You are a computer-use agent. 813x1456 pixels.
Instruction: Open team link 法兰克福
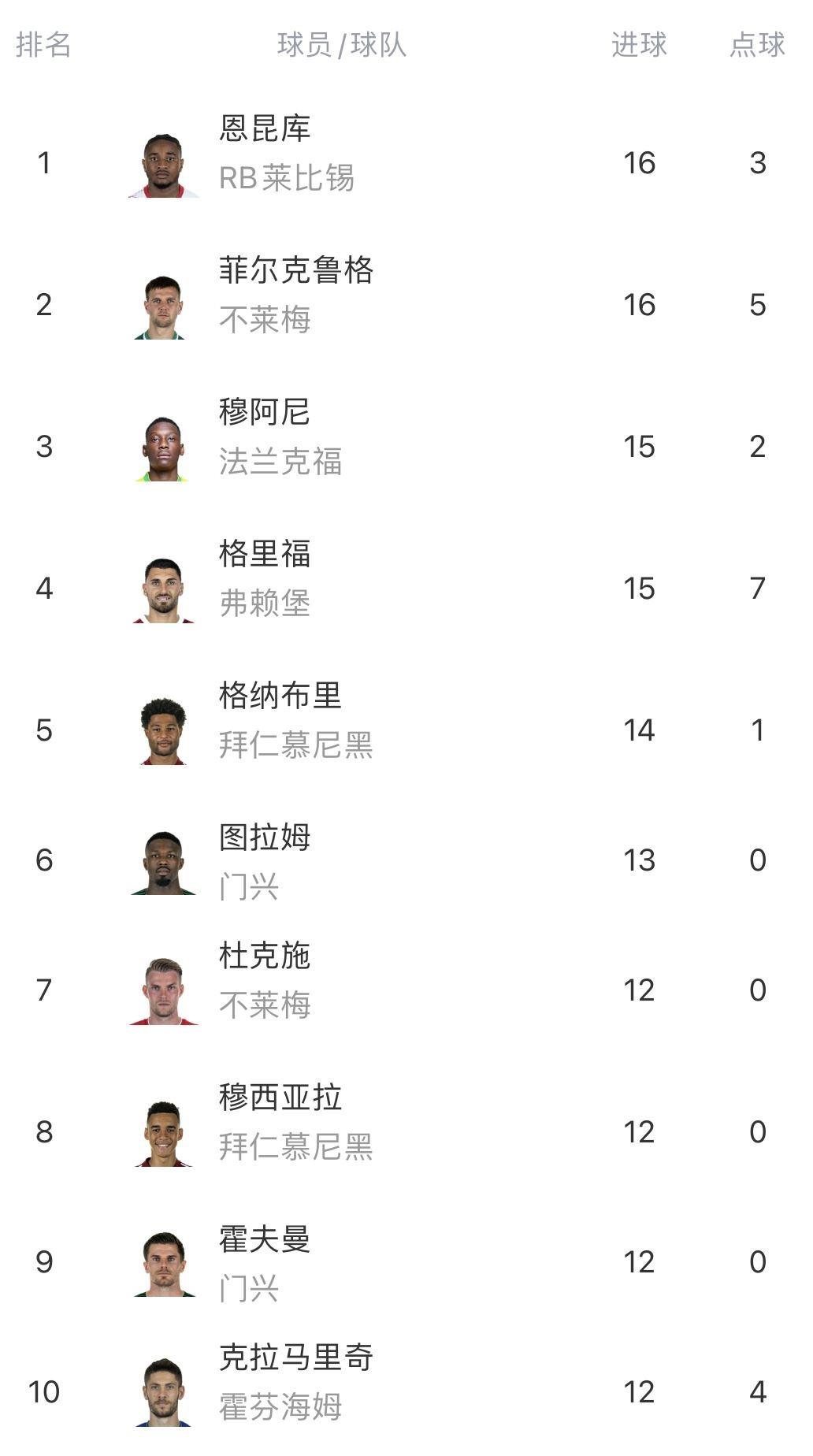click(280, 462)
